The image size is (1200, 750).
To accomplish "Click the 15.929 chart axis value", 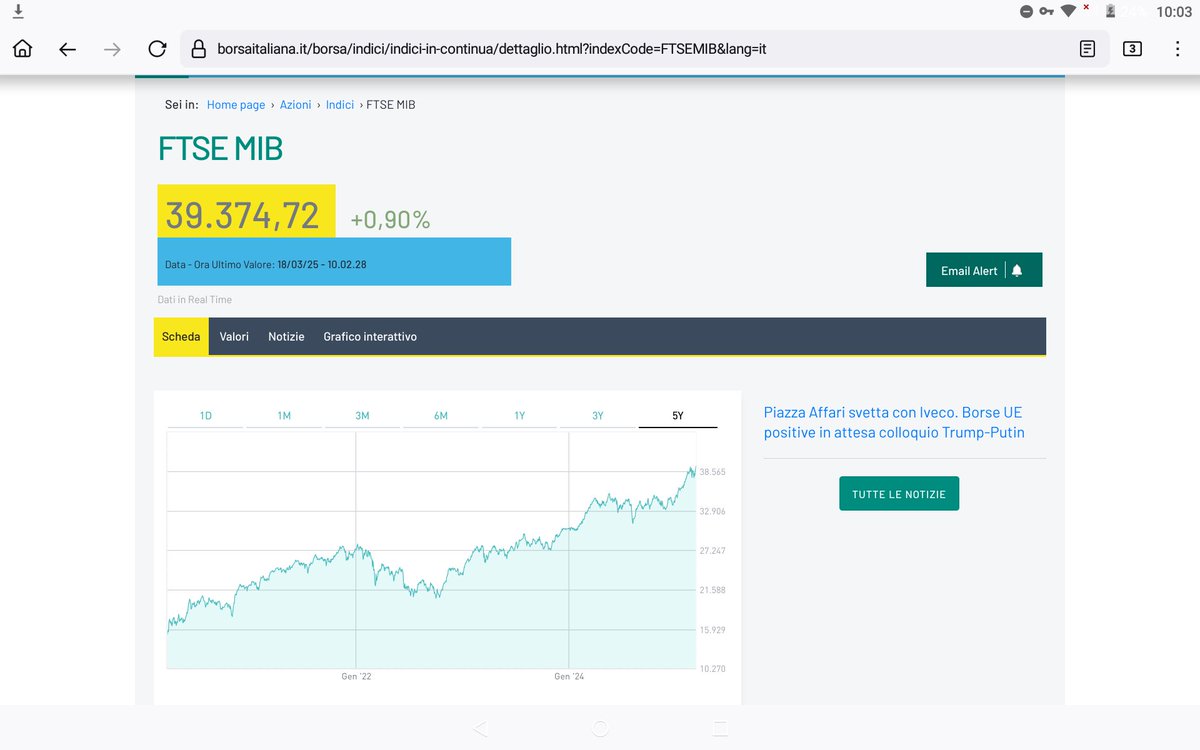I will click(713, 629).
